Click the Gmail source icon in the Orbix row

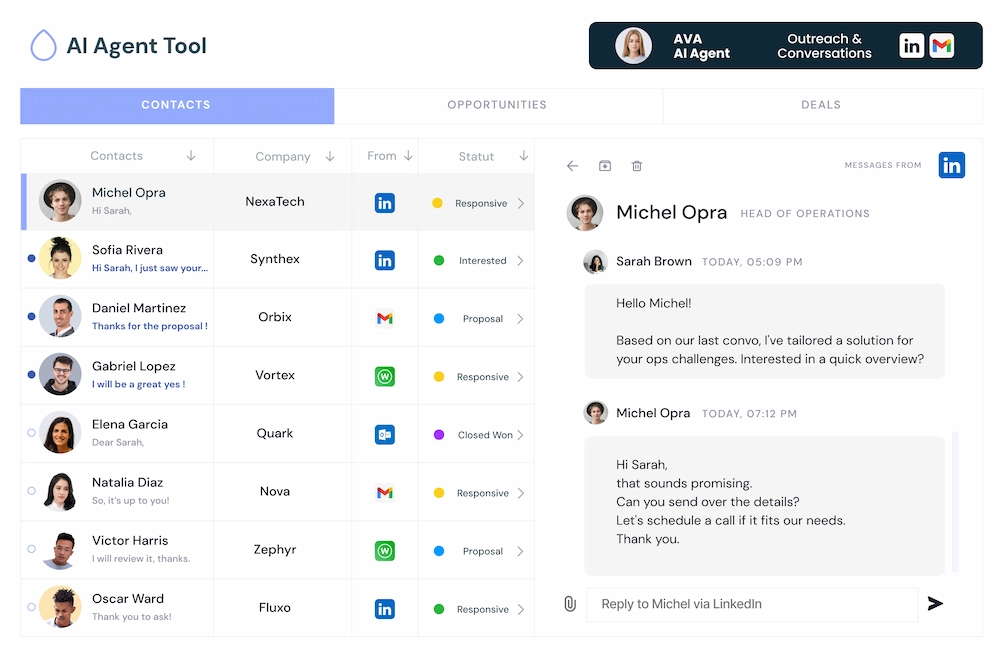coord(385,318)
